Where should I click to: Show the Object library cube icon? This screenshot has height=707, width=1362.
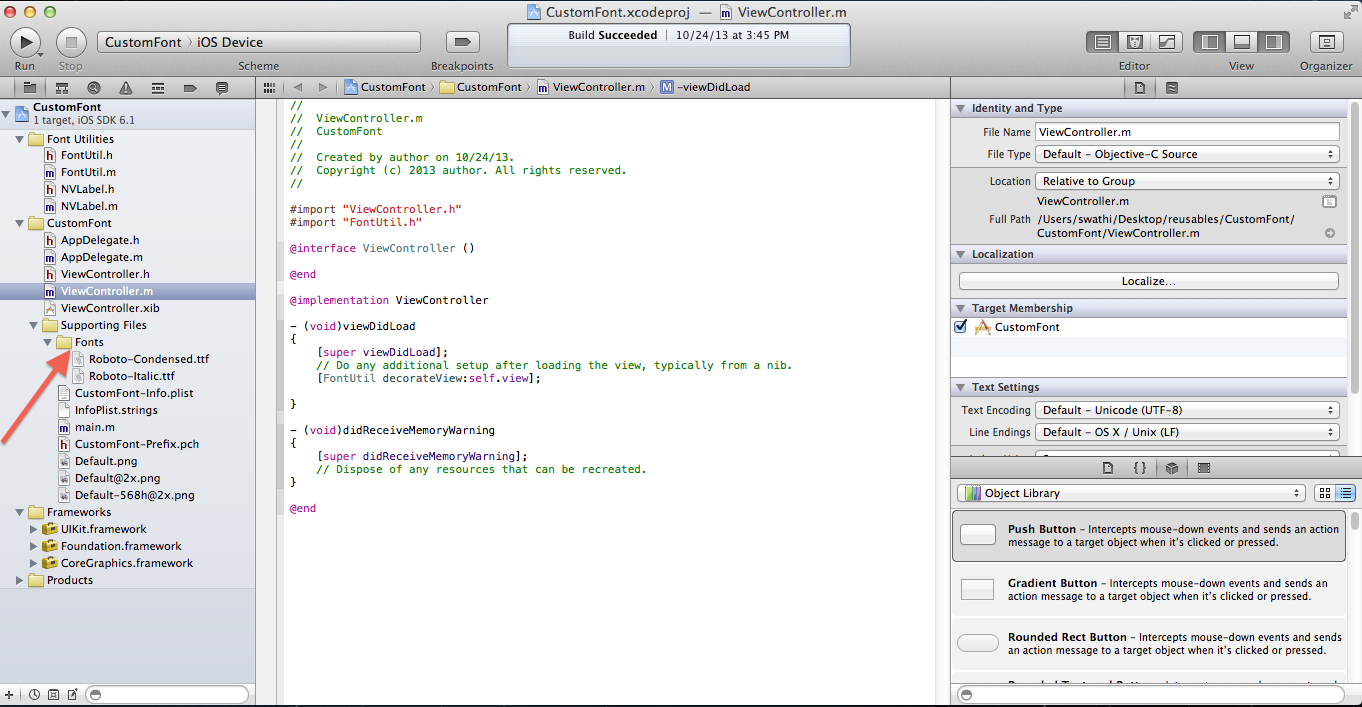1172,467
